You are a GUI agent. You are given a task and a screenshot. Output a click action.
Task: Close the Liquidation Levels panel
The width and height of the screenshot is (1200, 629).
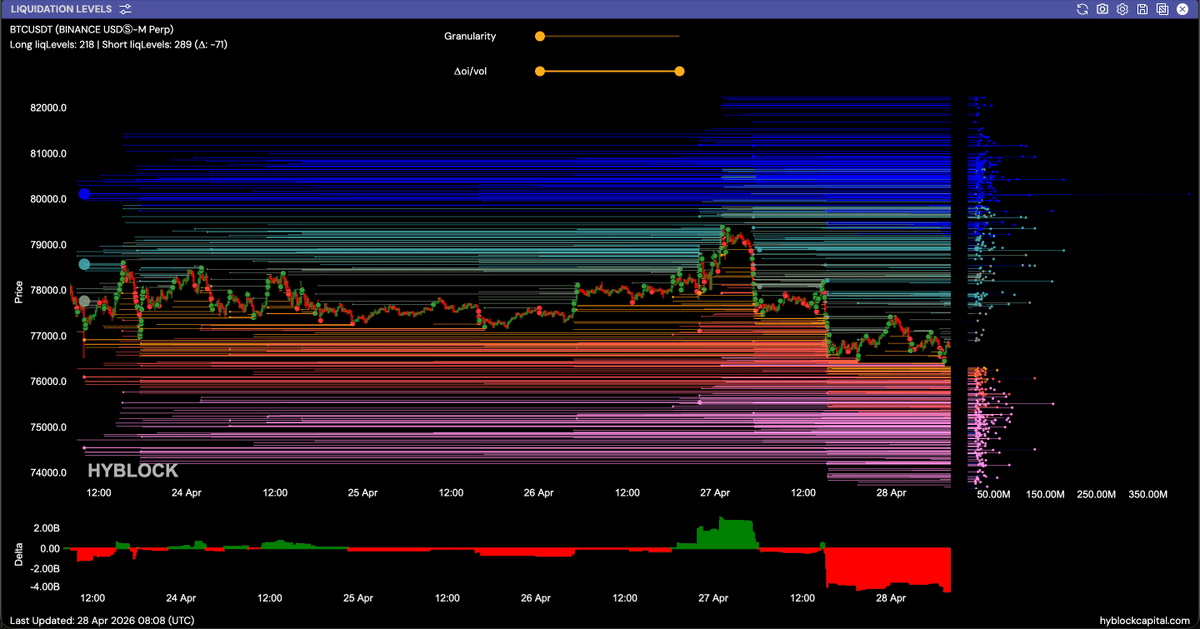pos(1183,9)
